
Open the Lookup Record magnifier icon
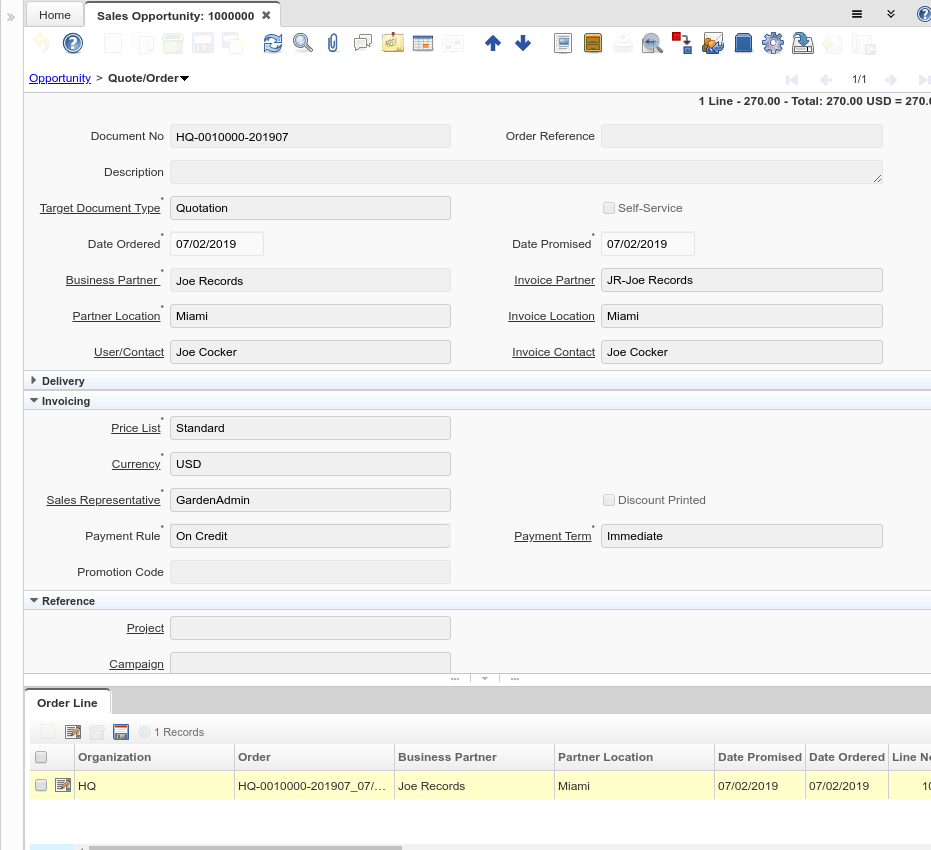(302, 43)
